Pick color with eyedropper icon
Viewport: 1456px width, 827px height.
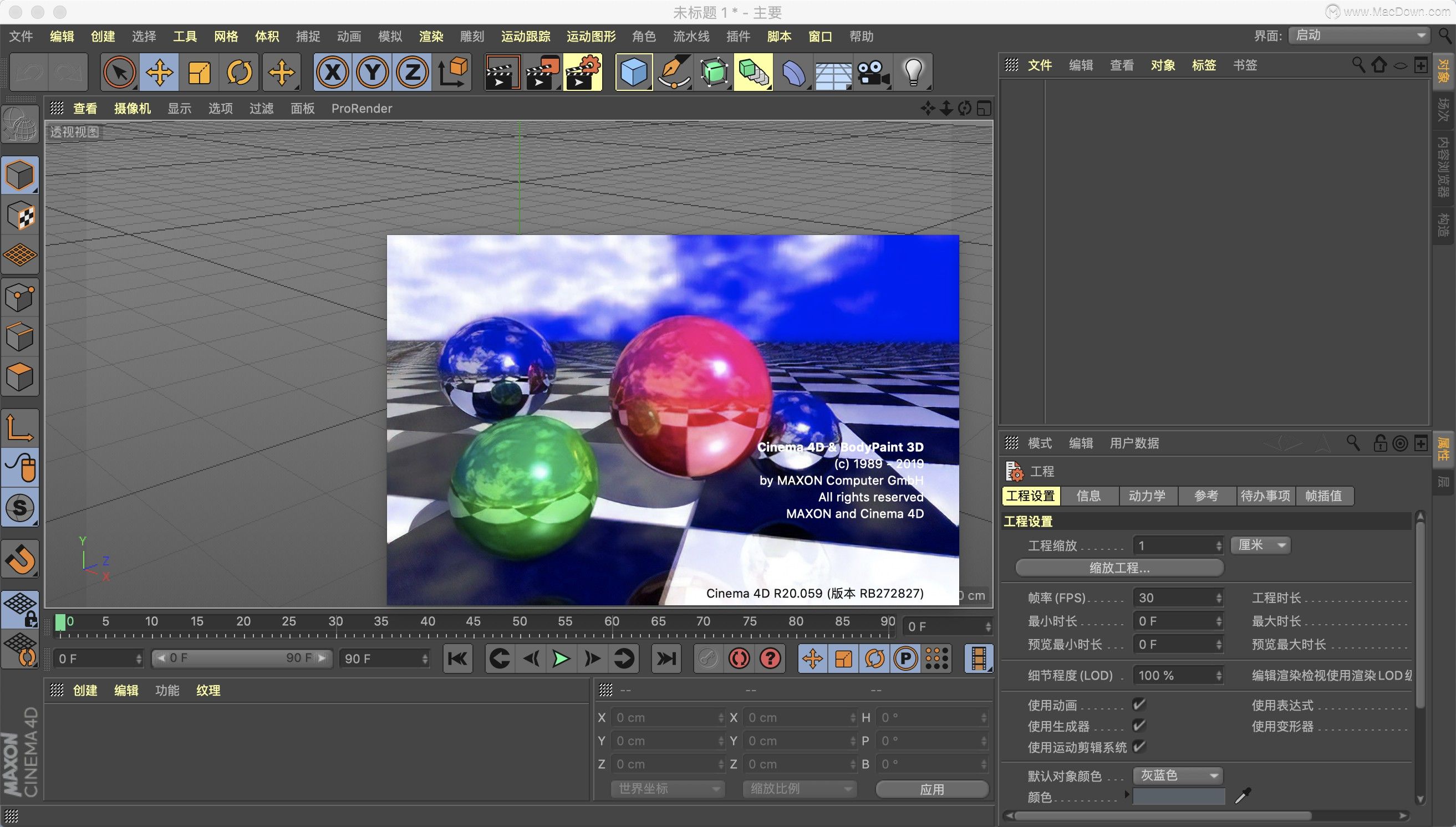coord(1243,796)
